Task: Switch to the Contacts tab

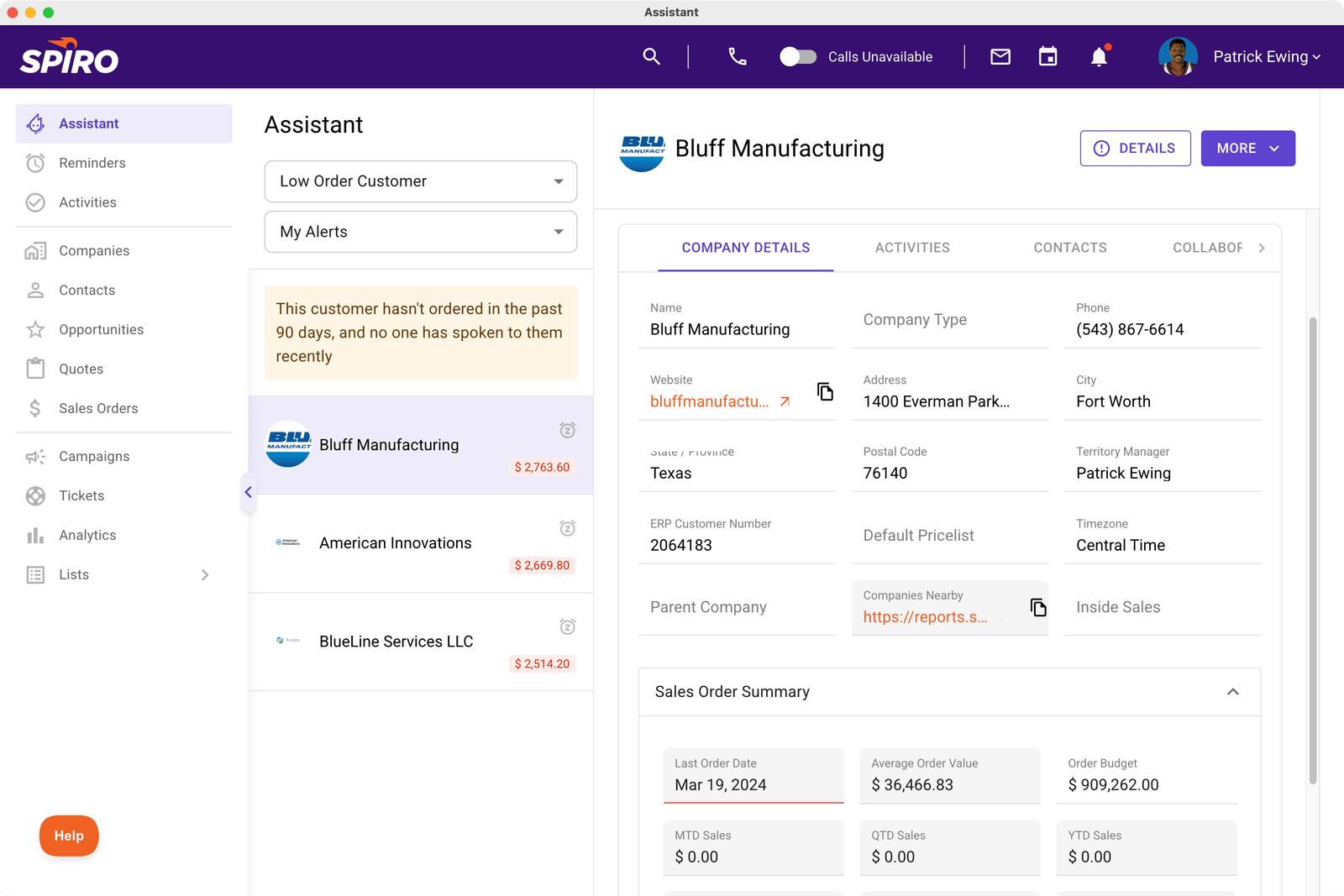Action: pyautogui.click(x=1070, y=248)
